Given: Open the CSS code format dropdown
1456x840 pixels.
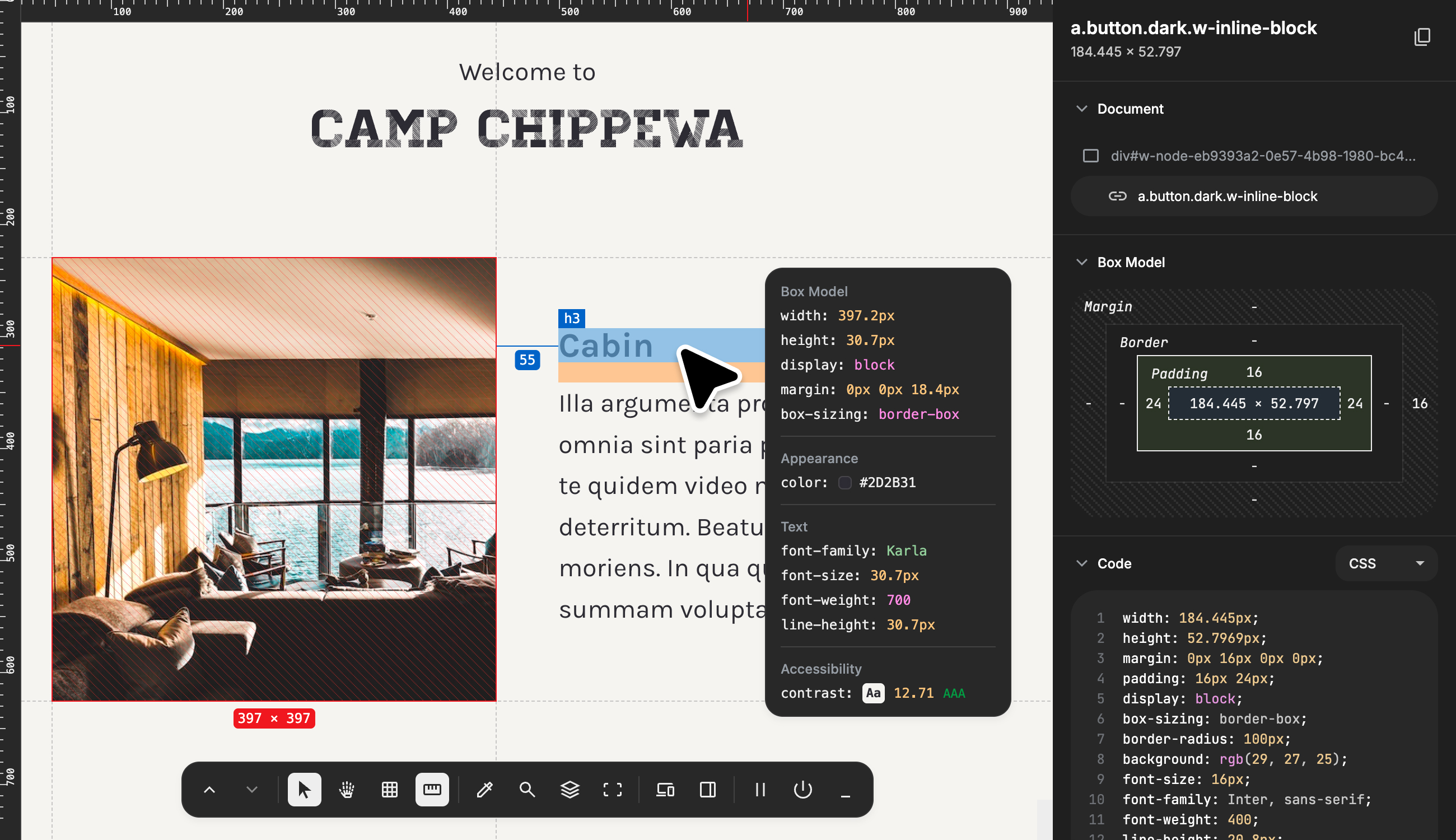Looking at the screenshot, I should (1385, 563).
